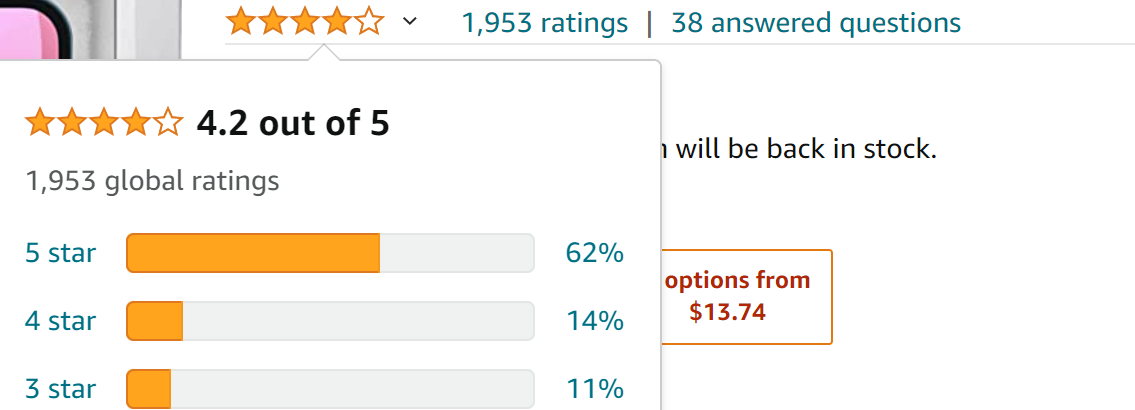
Task: Open the 11% reviews link
Action: click(594, 389)
